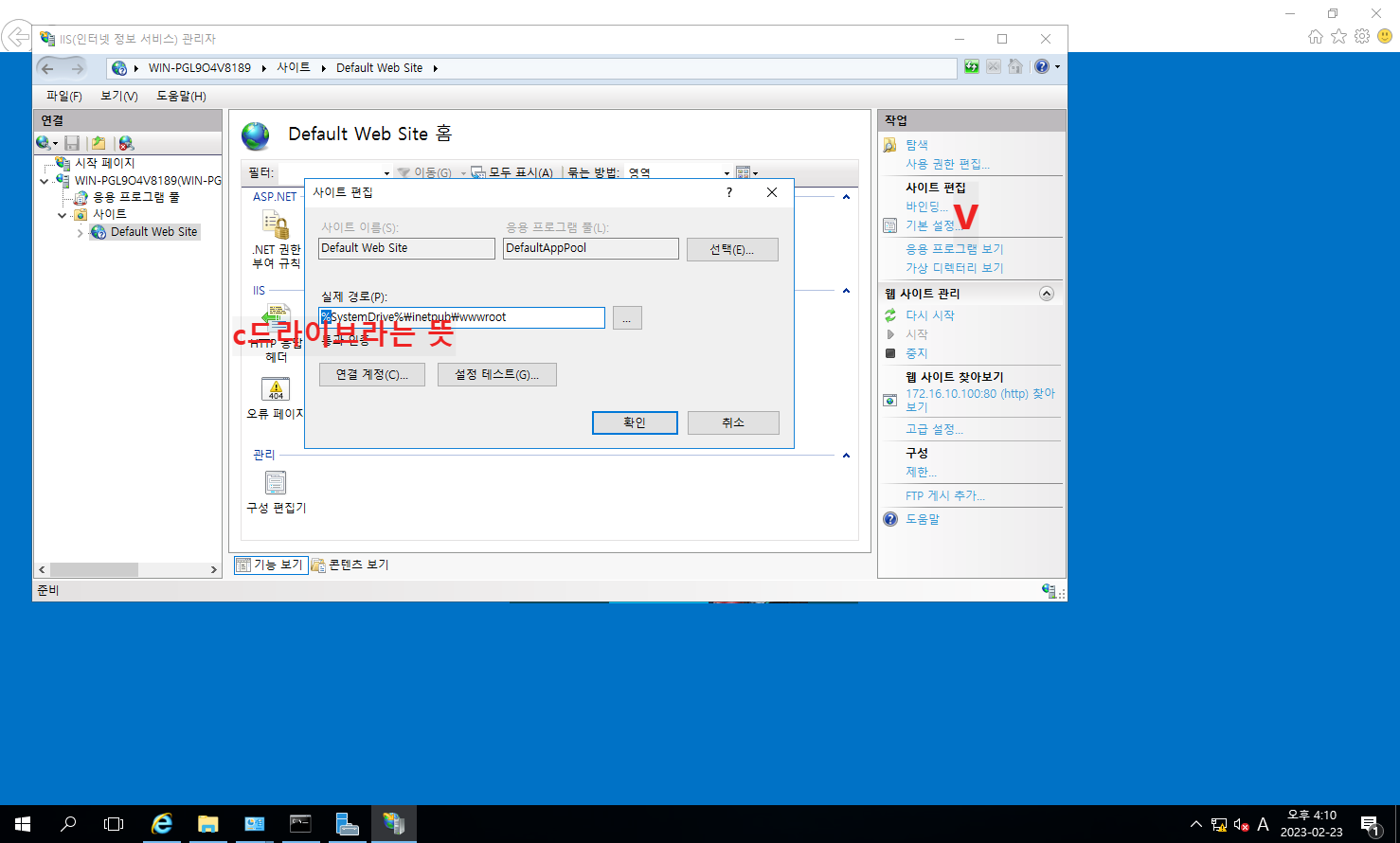Click the home icon next to the address bar
The image size is (1400, 843).
pos(1015,66)
